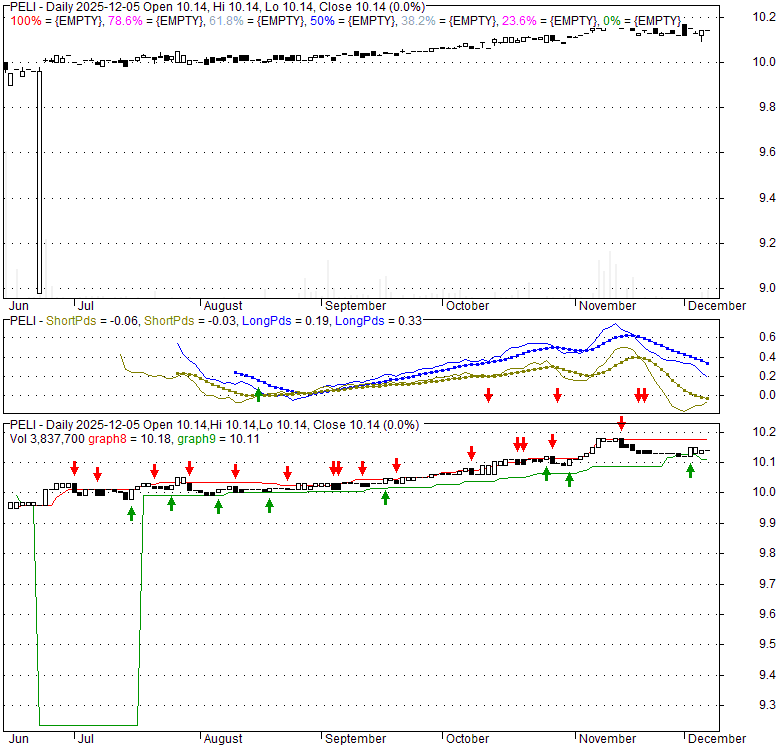Click the November label on the bottom chart axis
This screenshot has height=745, width=780.
(x=607, y=739)
